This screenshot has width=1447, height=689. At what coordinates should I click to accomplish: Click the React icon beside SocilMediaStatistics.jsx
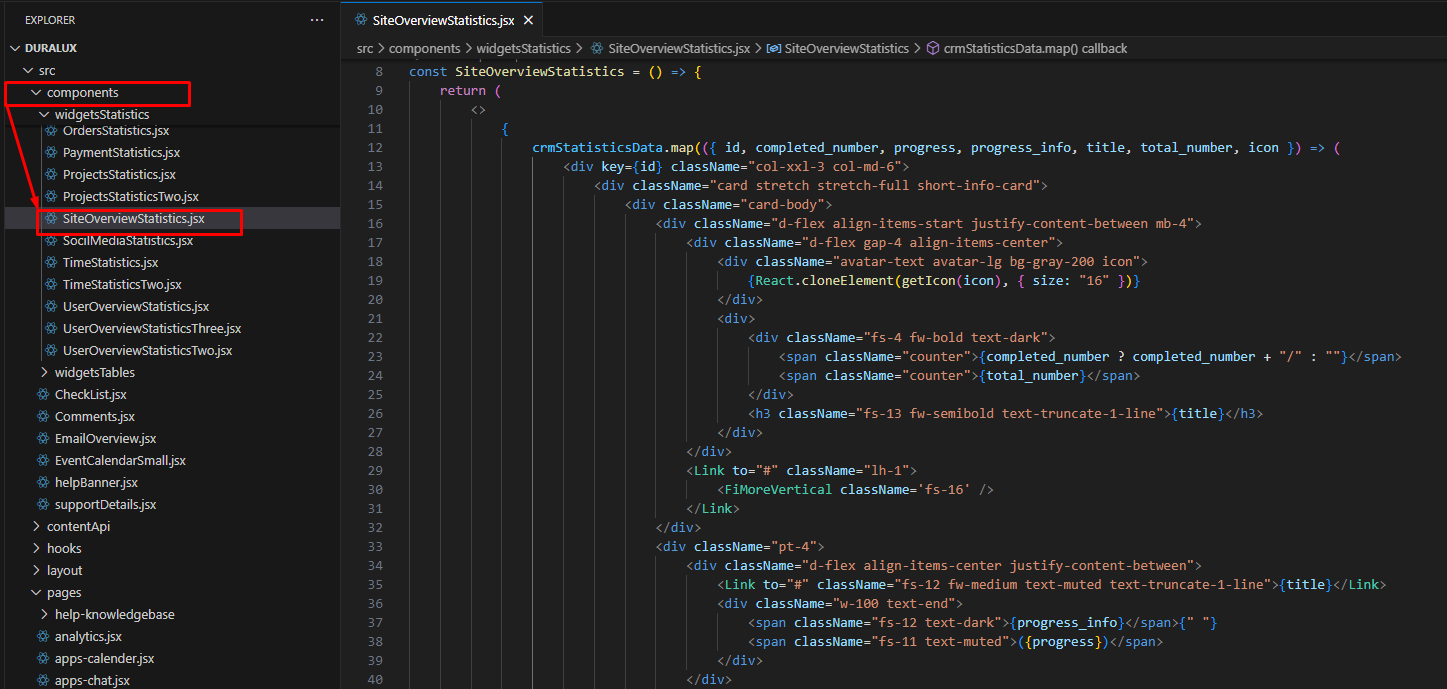(52, 241)
